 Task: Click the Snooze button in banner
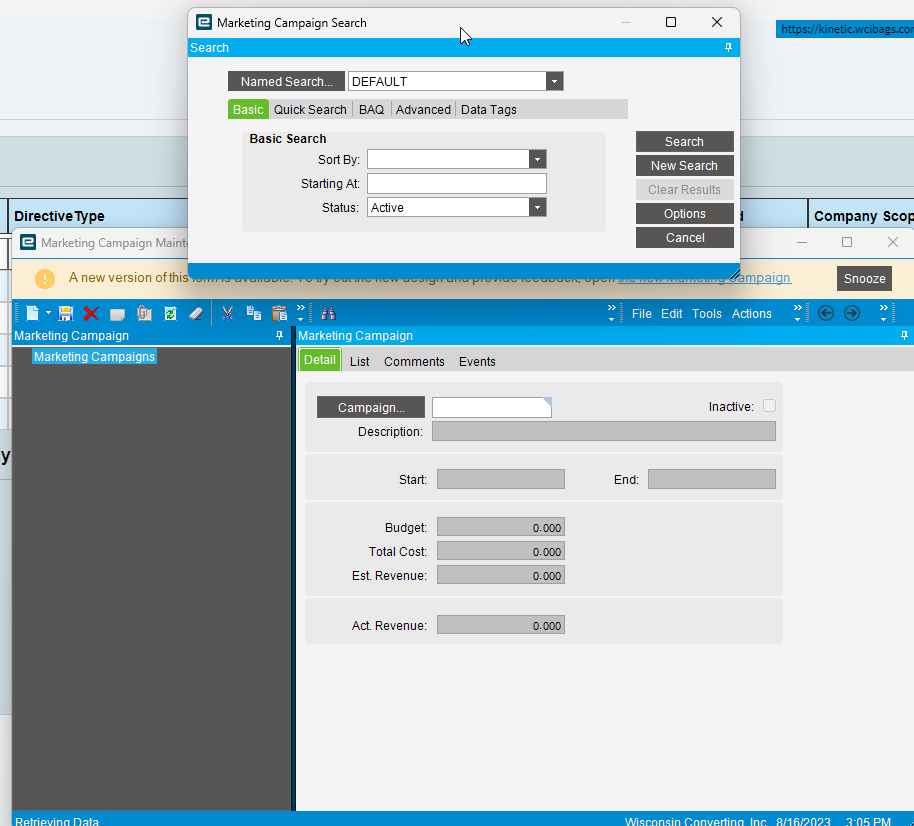pos(864,279)
